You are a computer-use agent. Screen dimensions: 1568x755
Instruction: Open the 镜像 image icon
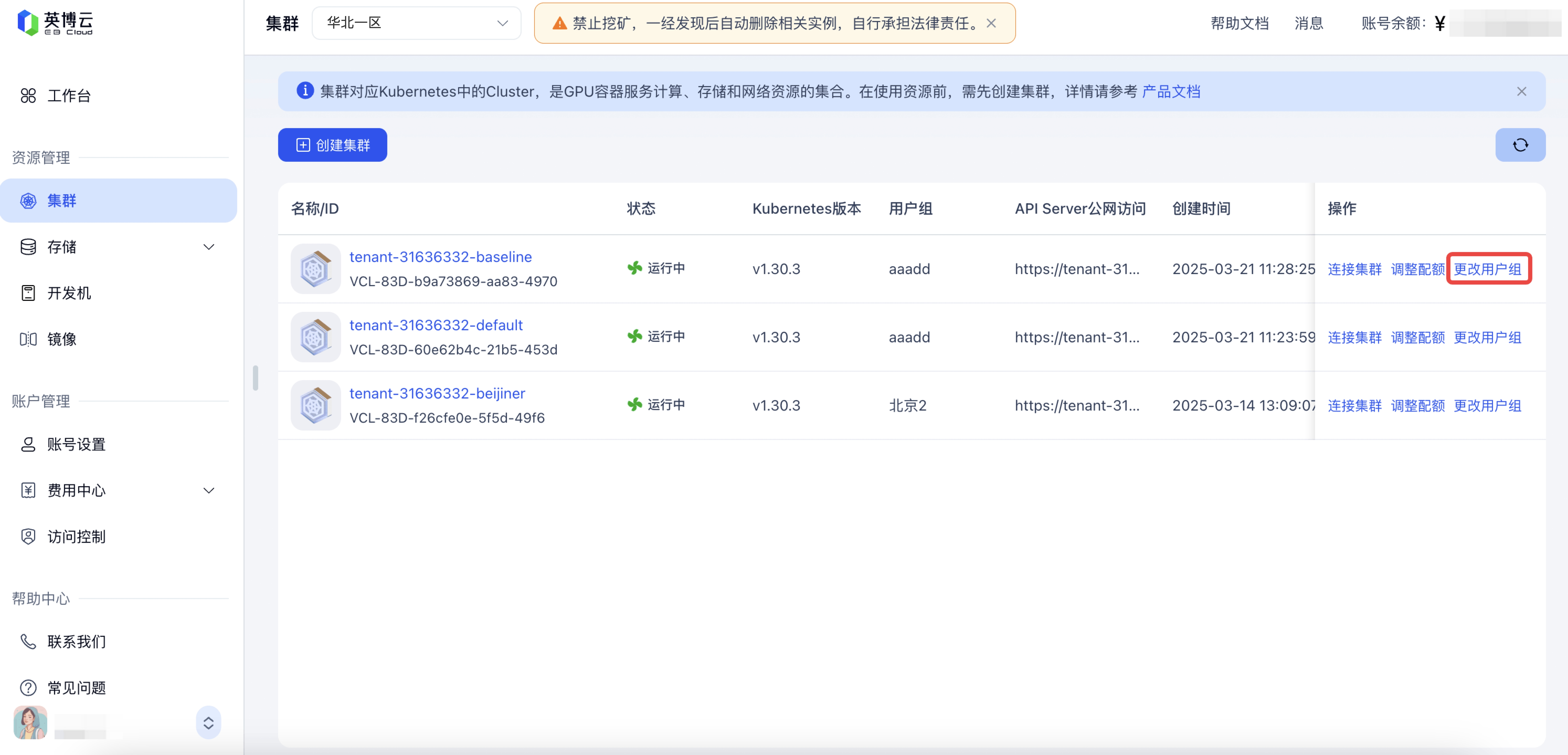click(28, 339)
